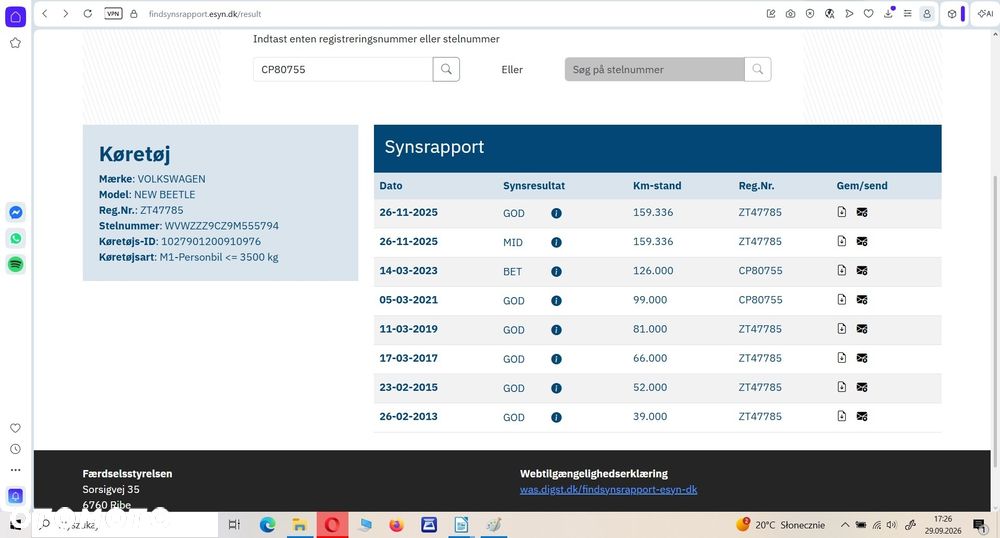This screenshot has height=538, width=1000.
Task: Send the 26-11-2025 GOD report by email
Action: (862, 212)
